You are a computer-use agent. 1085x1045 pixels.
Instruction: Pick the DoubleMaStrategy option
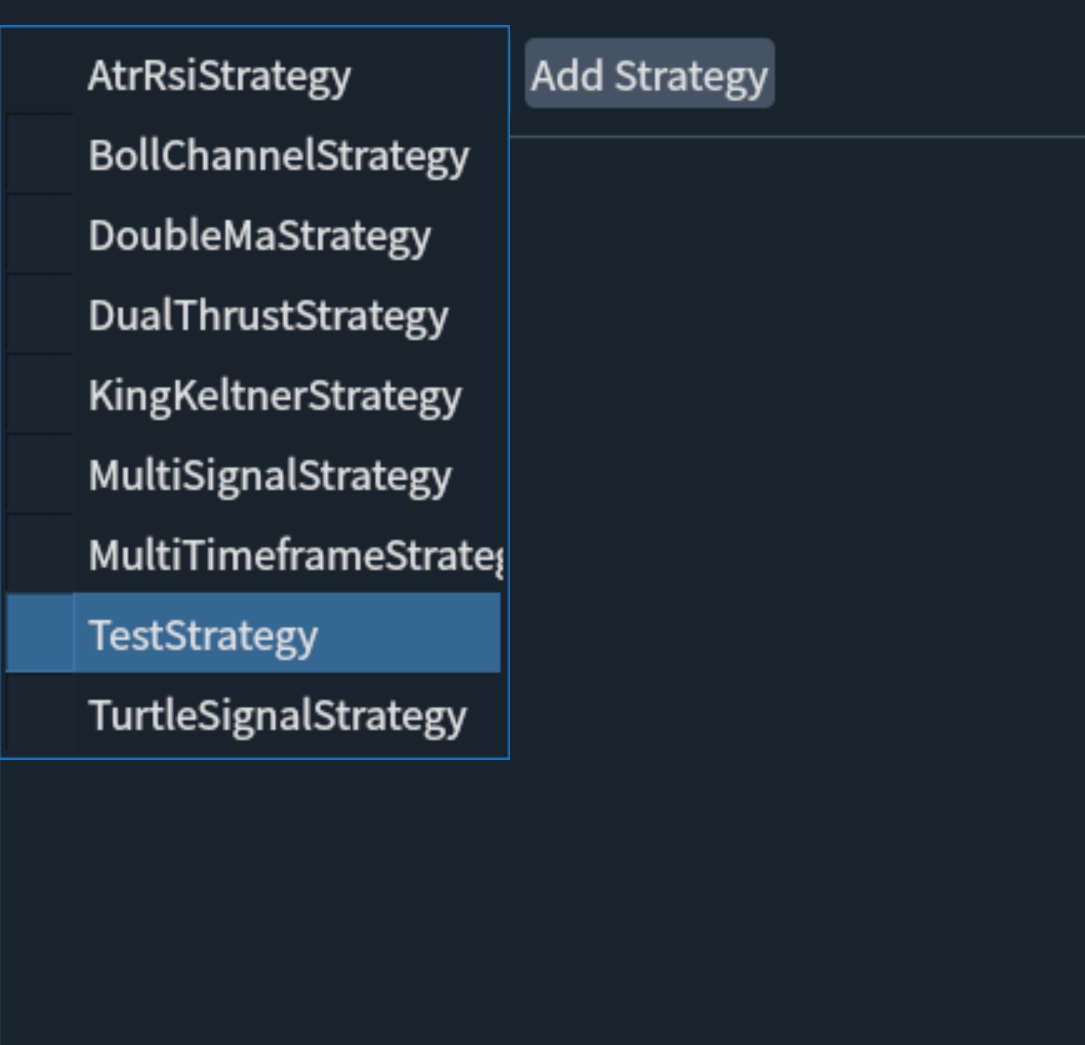pyautogui.click(x=260, y=236)
